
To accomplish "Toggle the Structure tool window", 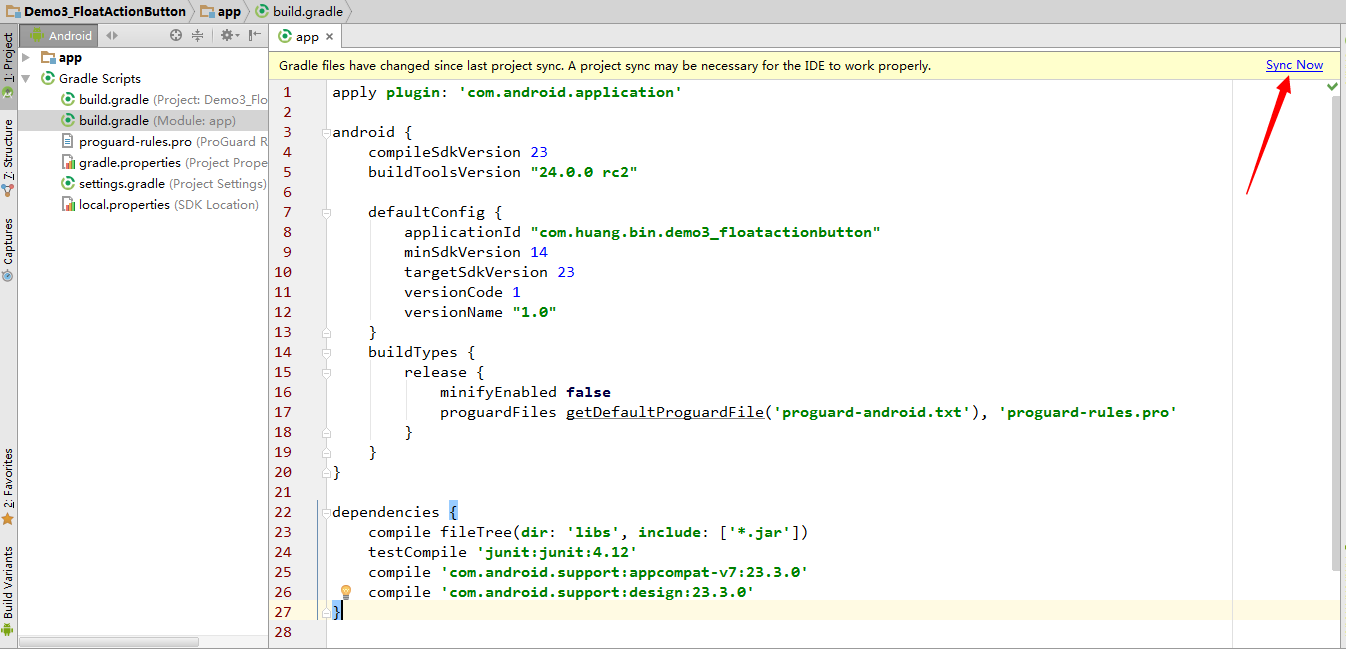I will pyautogui.click(x=8, y=150).
